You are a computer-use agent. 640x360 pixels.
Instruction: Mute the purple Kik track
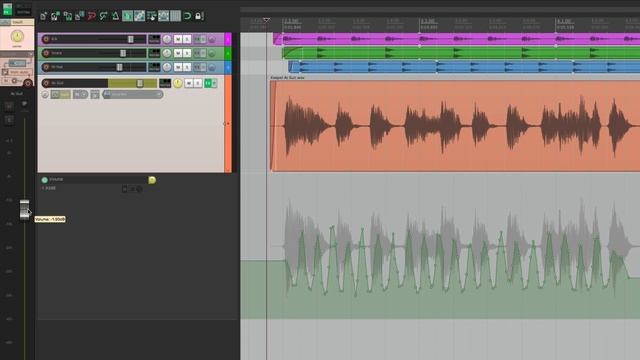click(x=178, y=39)
